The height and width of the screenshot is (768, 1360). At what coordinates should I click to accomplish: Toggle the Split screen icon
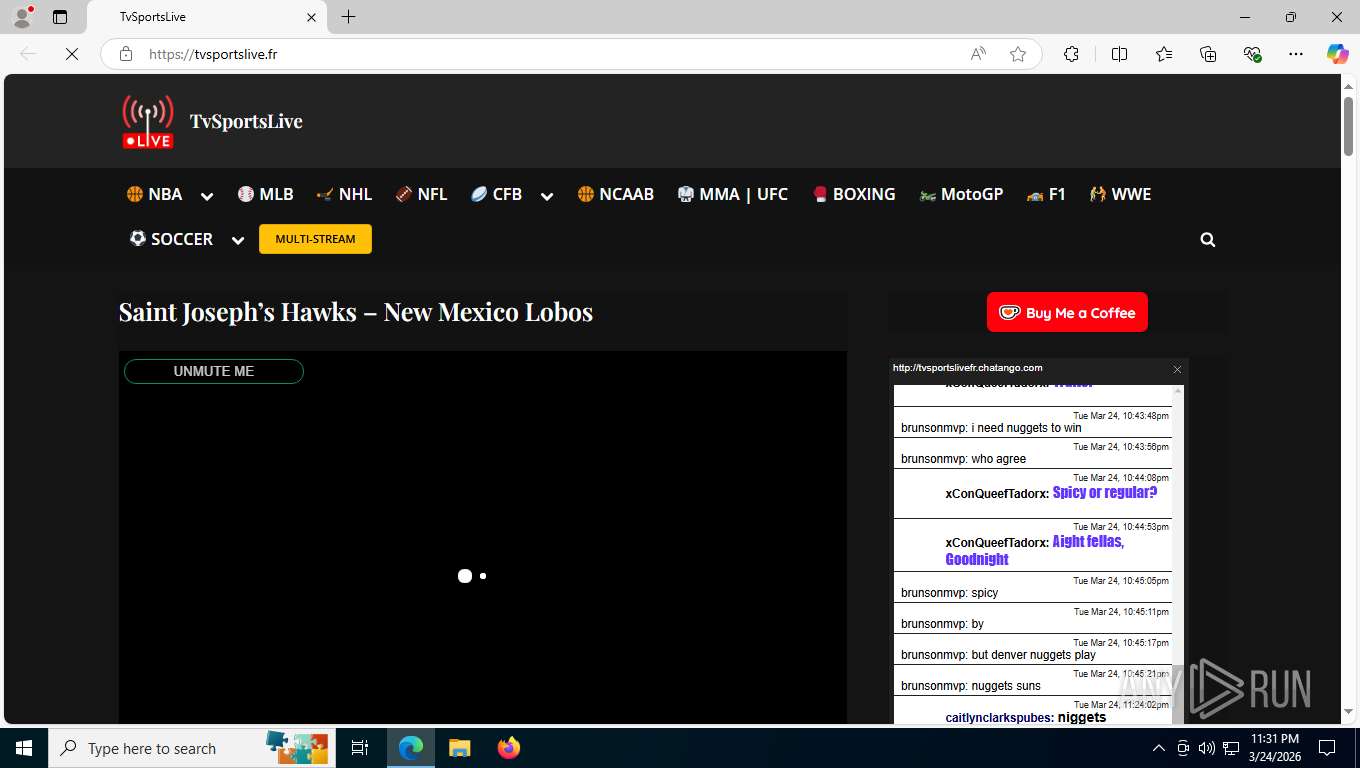[x=1119, y=54]
